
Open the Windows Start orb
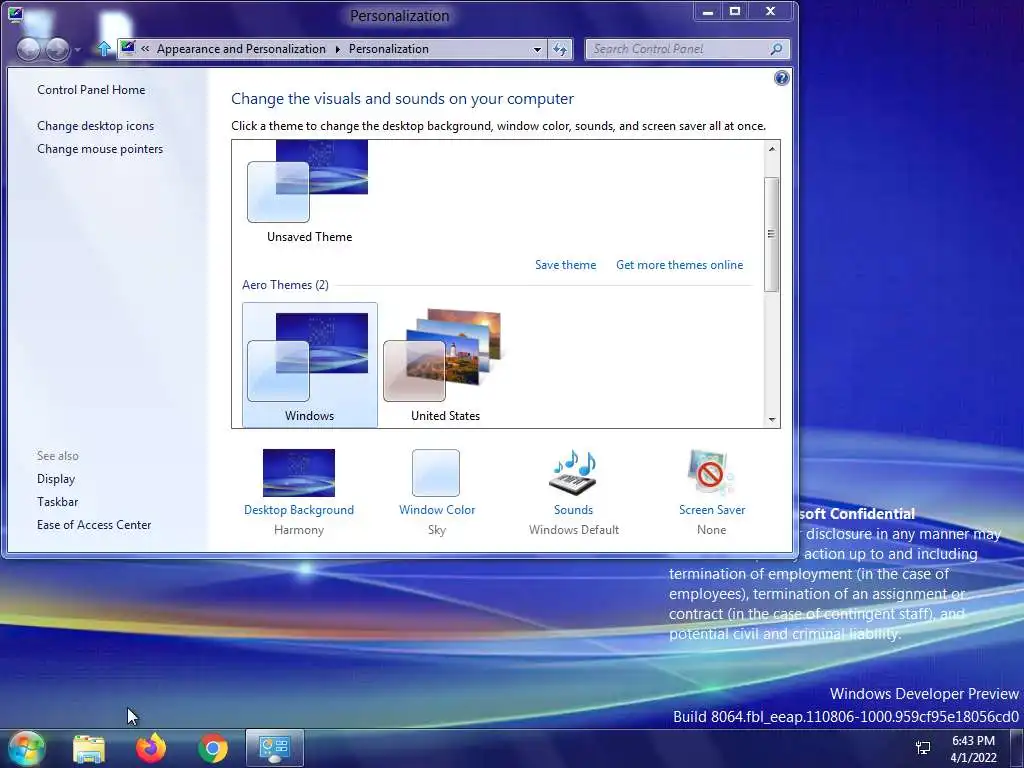(x=26, y=748)
